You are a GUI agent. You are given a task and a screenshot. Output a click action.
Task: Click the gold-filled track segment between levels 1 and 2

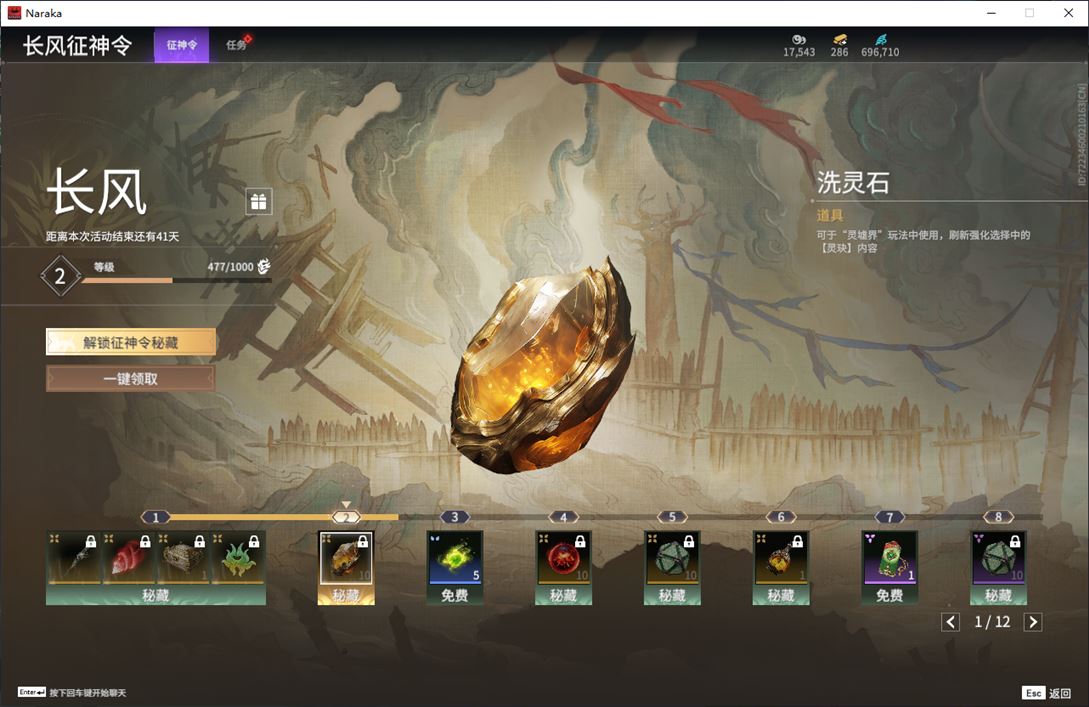tap(251, 517)
